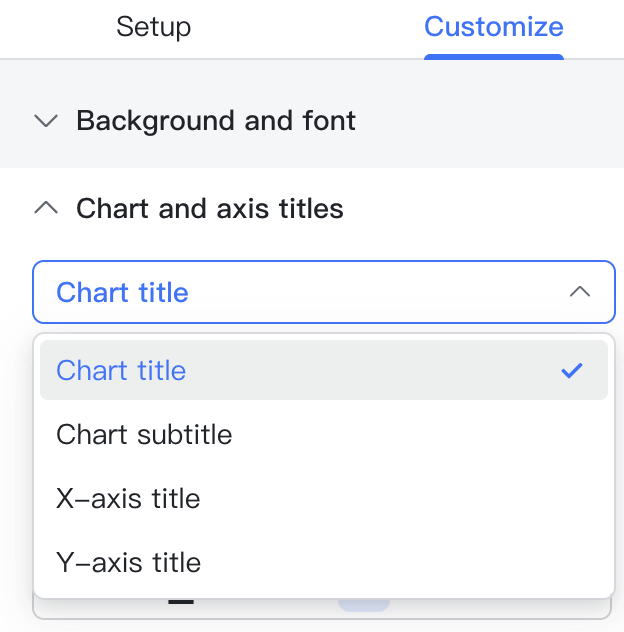Click the blue checkmark beside Chart title option
The height and width of the screenshot is (632, 624).
point(572,371)
